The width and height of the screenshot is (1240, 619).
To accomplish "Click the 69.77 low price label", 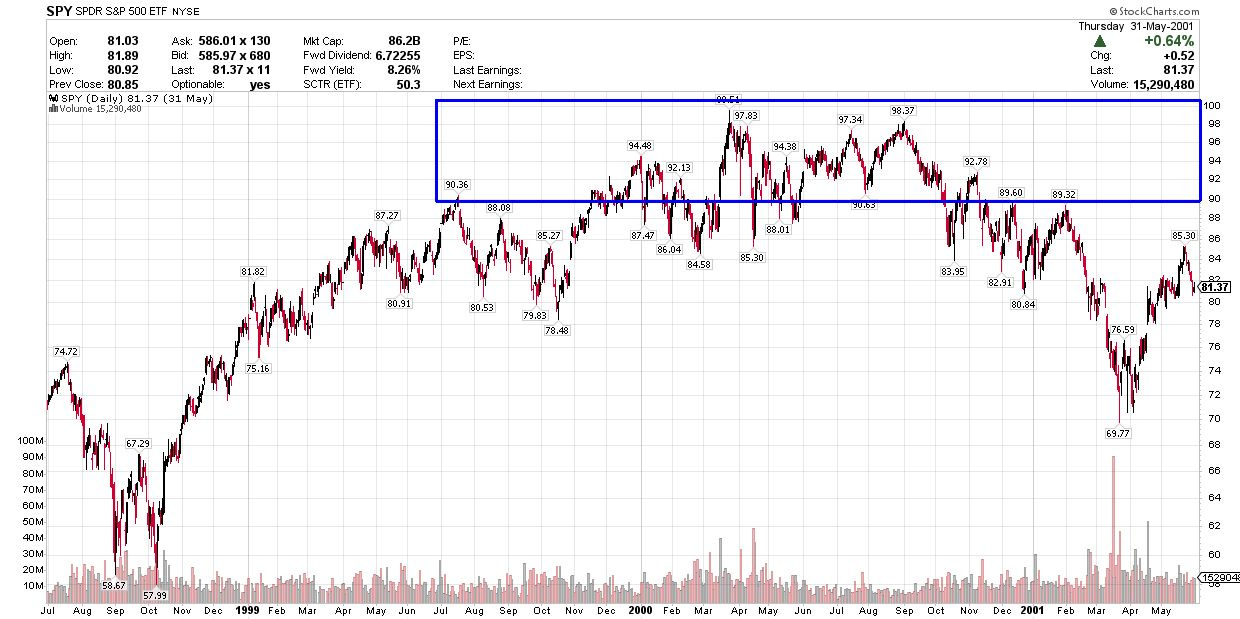I will tap(1118, 434).
